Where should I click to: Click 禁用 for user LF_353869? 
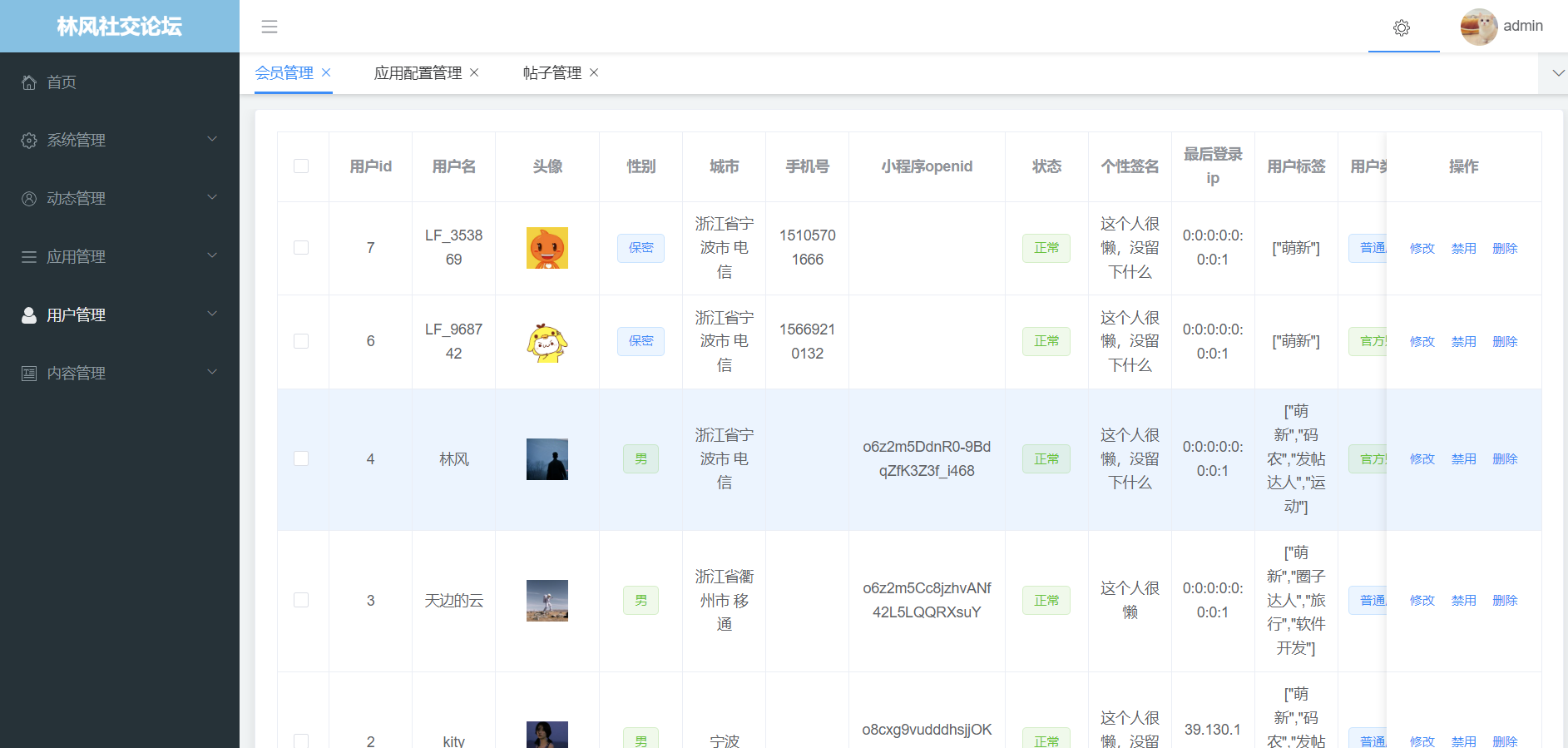[1464, 248]
